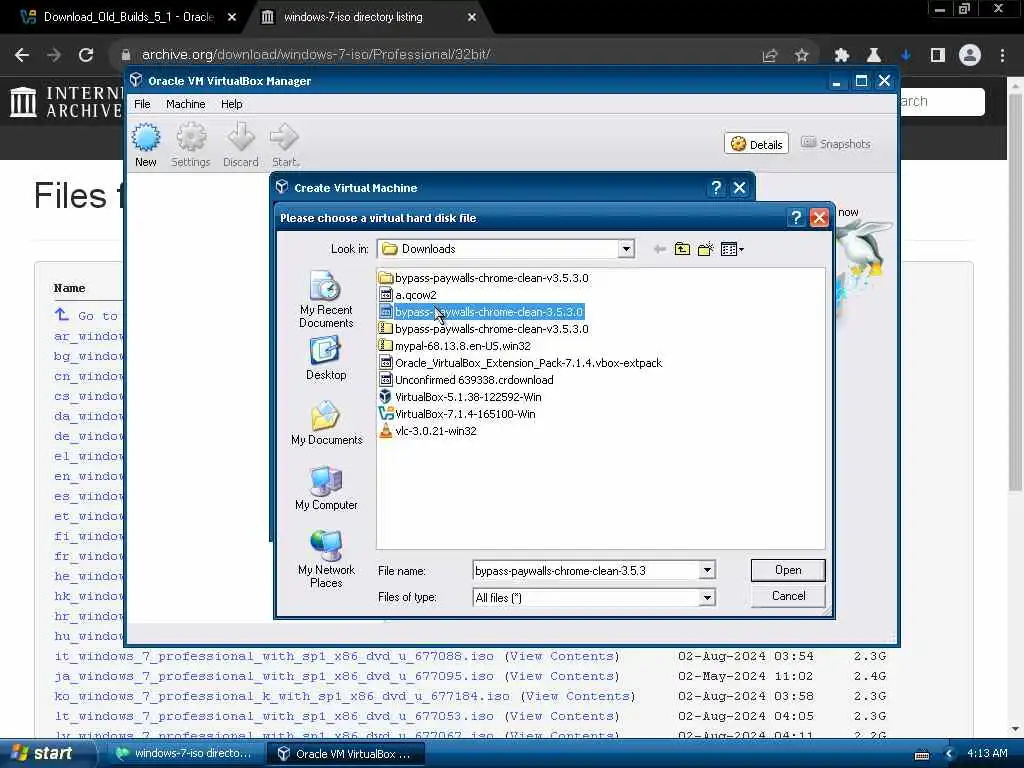Viewport: 1024px width, 768px height.
Task: Click the browser reload icon
Action: click(x=86, y=55)
